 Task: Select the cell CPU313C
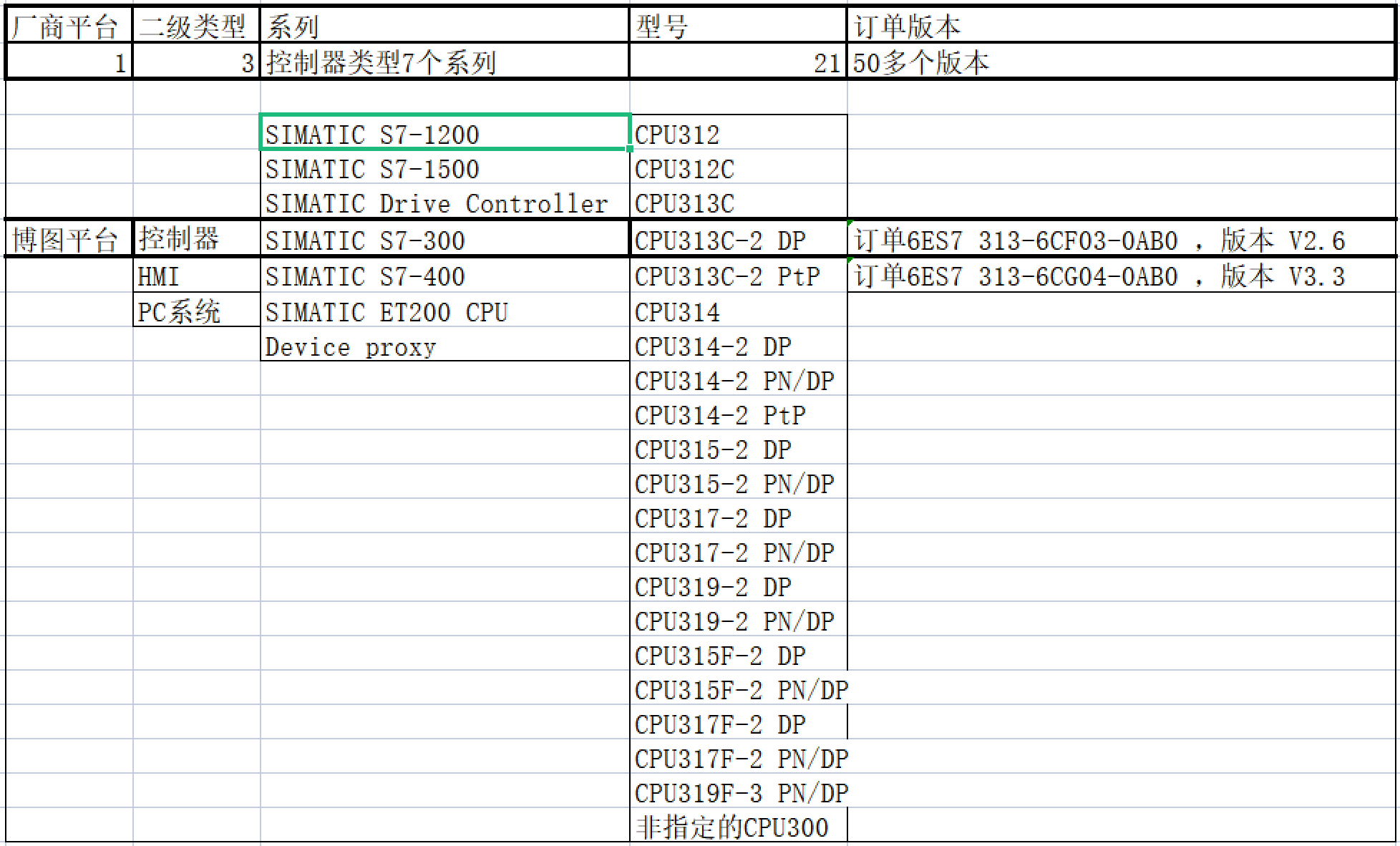coord(738,201)
